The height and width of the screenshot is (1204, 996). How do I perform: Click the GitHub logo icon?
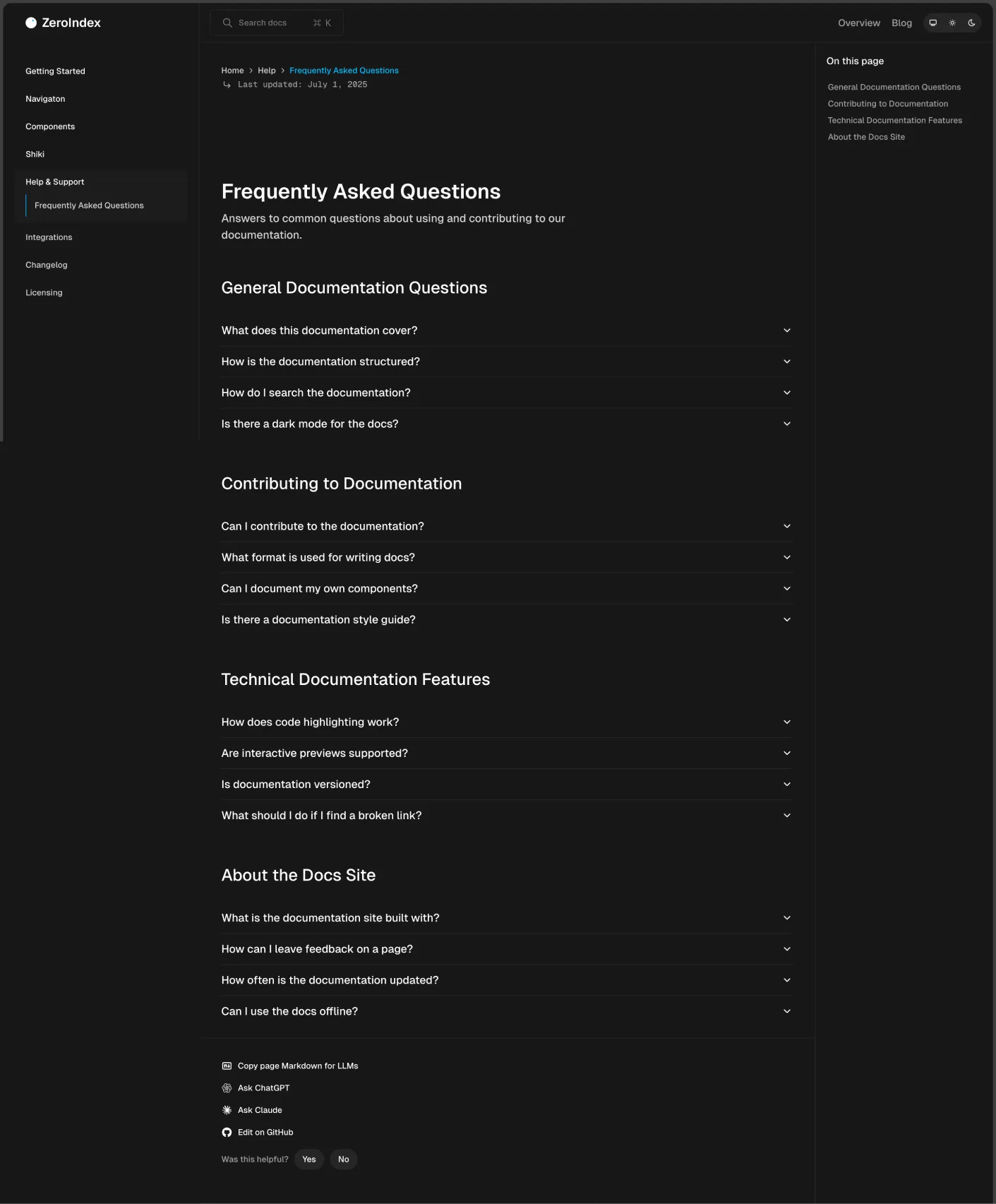coord(227,1132)
